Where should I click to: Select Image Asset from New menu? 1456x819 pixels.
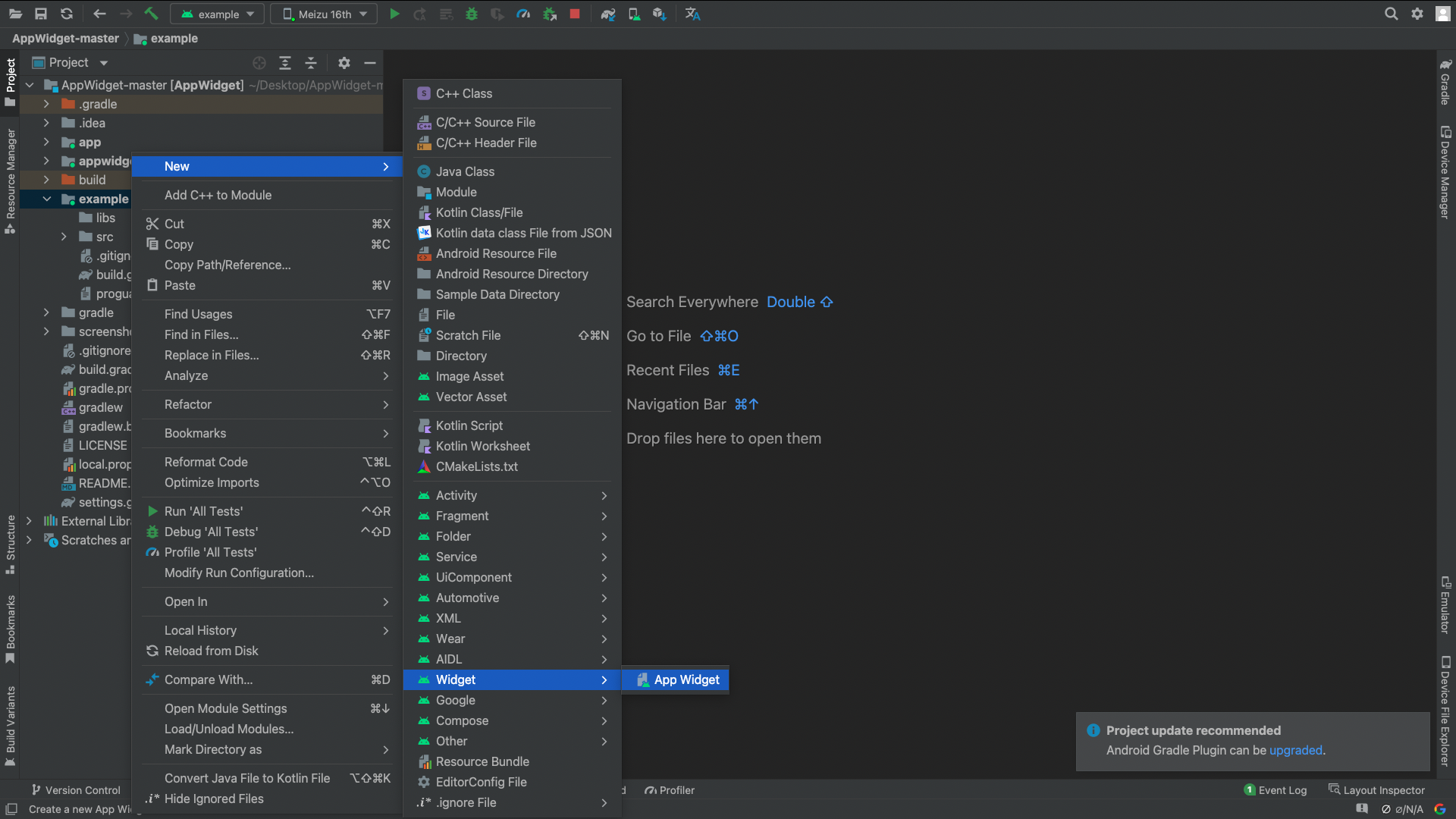pyautogui.click(x=513, y=376)
